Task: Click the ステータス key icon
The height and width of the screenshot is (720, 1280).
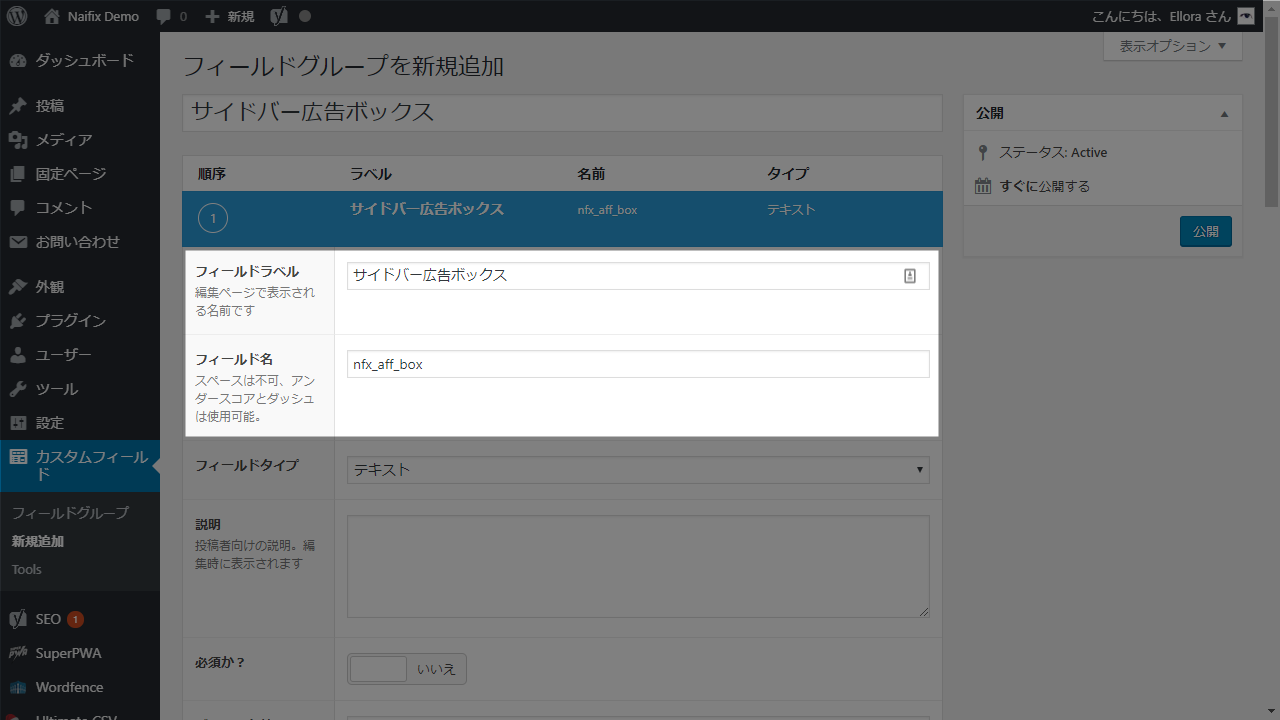Action: coord(983,153)
